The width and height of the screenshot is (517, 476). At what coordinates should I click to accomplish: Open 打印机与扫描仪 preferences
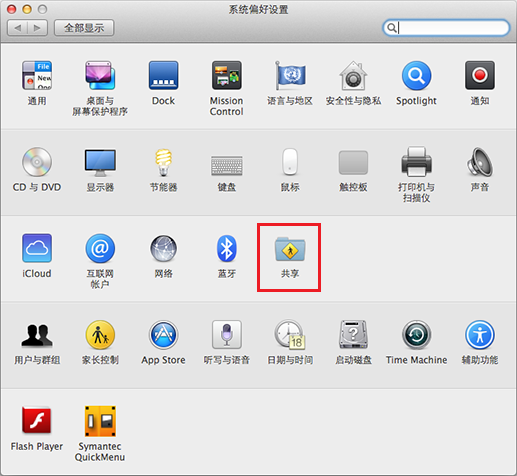click(416, 162)
